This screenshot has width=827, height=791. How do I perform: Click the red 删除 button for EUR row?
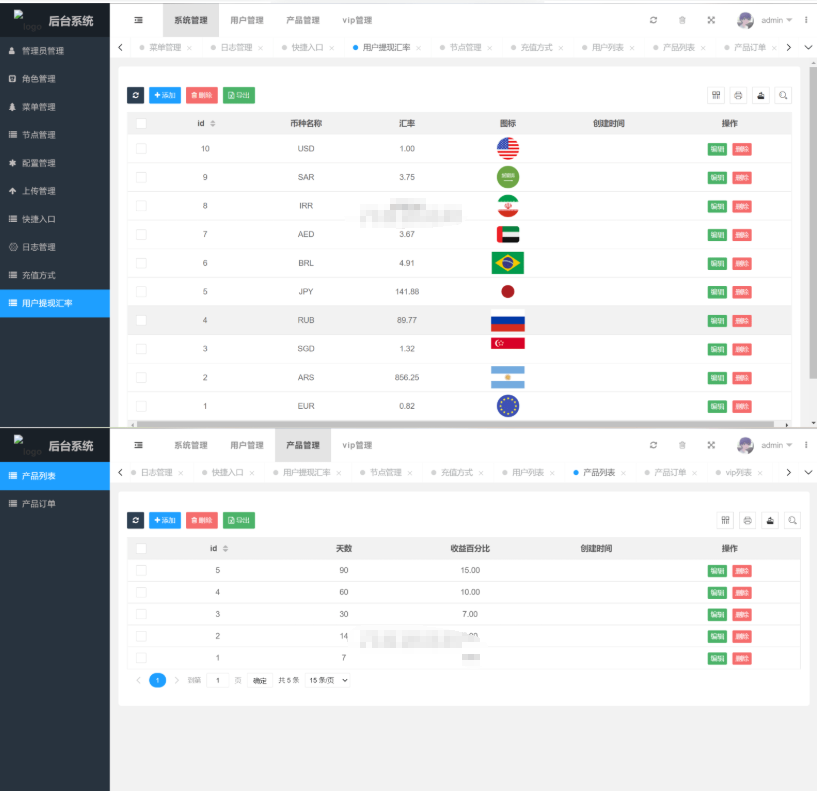pos(741,407)
